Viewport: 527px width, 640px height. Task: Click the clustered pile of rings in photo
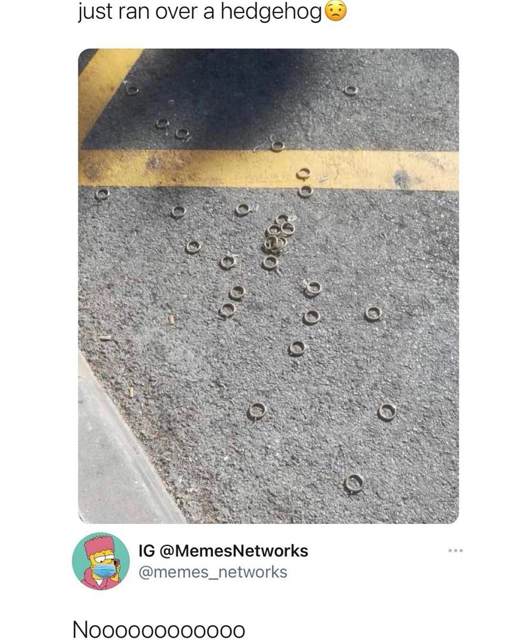tap(278, 236)
